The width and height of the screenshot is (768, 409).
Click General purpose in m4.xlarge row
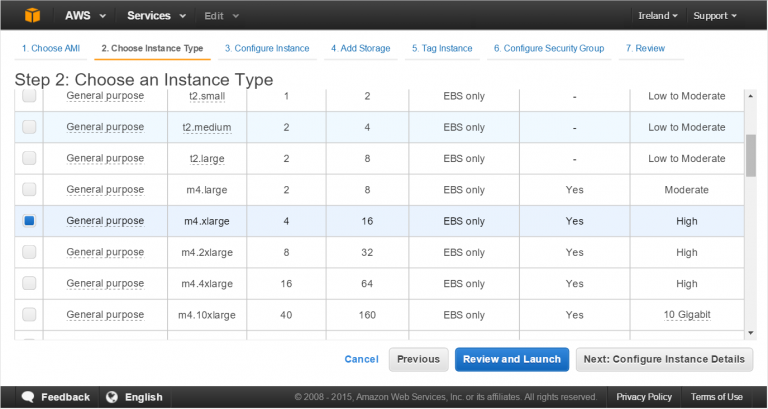click(105, 221)
